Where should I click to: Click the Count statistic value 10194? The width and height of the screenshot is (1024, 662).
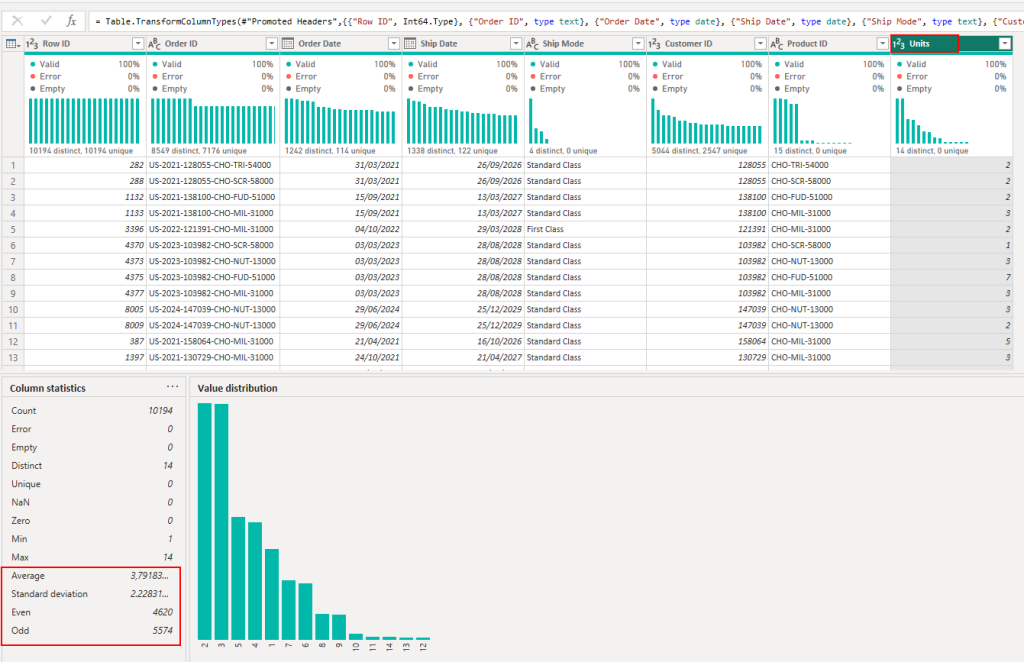tap(161, 411)
